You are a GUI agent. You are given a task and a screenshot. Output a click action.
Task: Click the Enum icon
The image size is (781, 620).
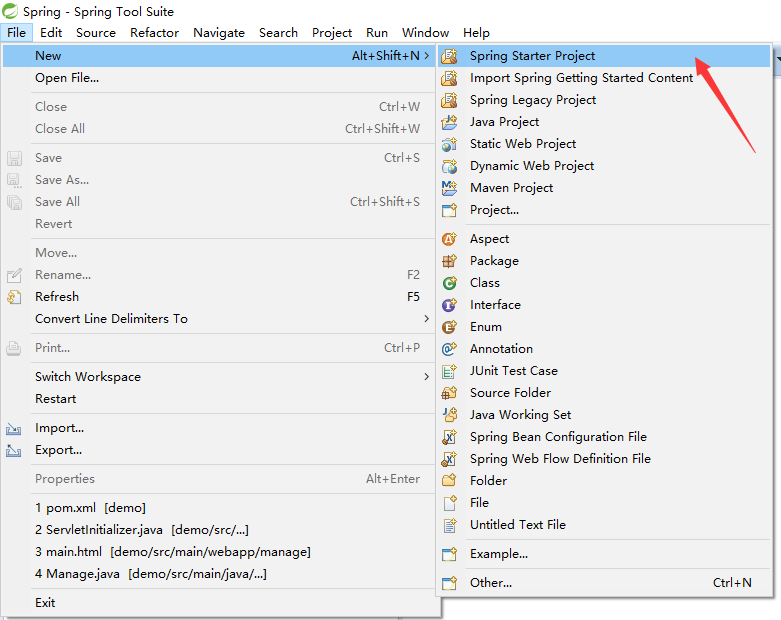point(449,327)
